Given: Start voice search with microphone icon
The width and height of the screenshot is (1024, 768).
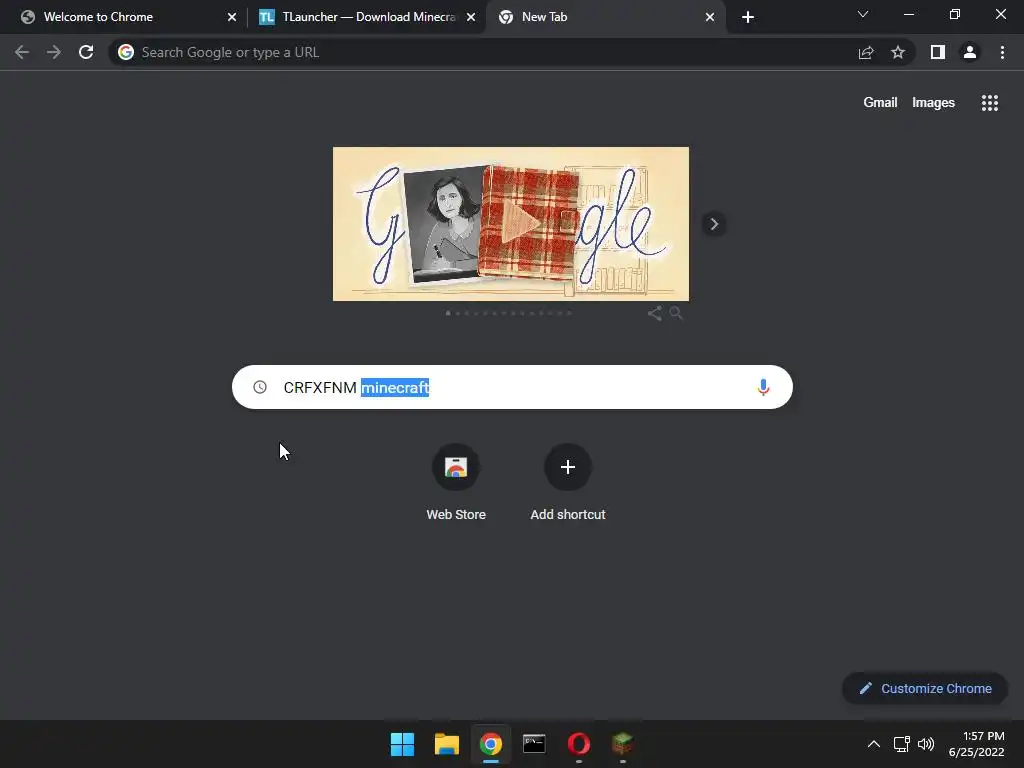Looking at the screenshot, I should pos(763,387).
